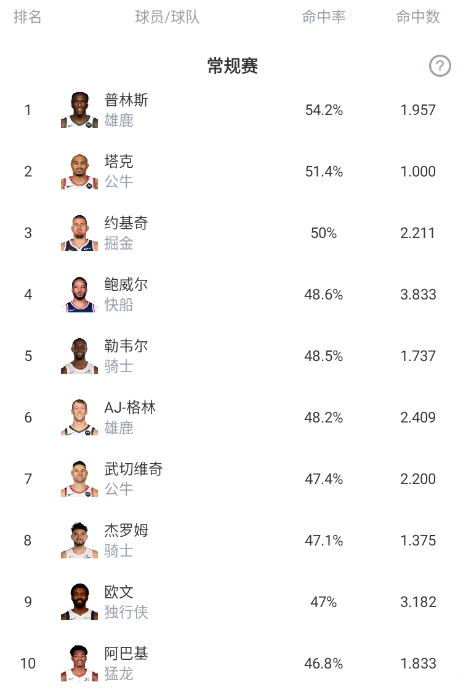The width and height of the screenshot is (466, 695).
Task: Open player name 阿巴基
Action: [x=126, y=653]
